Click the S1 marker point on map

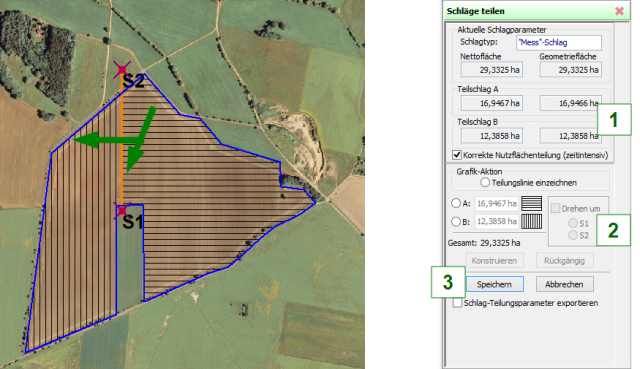122,211
